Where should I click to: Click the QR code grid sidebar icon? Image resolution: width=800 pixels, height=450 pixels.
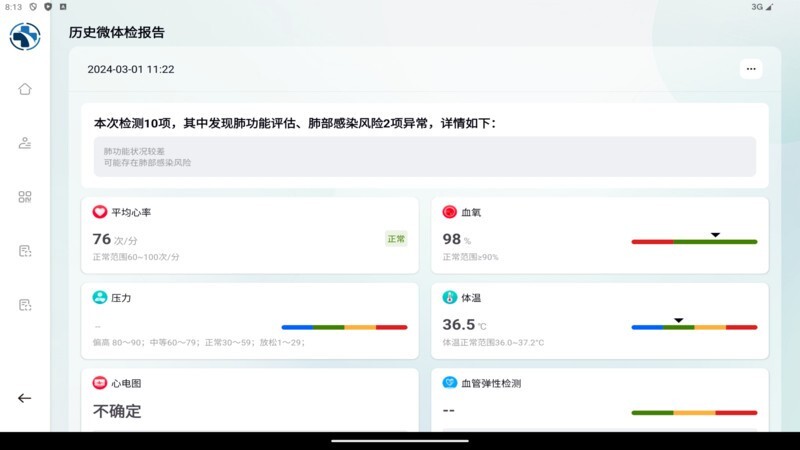(x=25, y=197)
